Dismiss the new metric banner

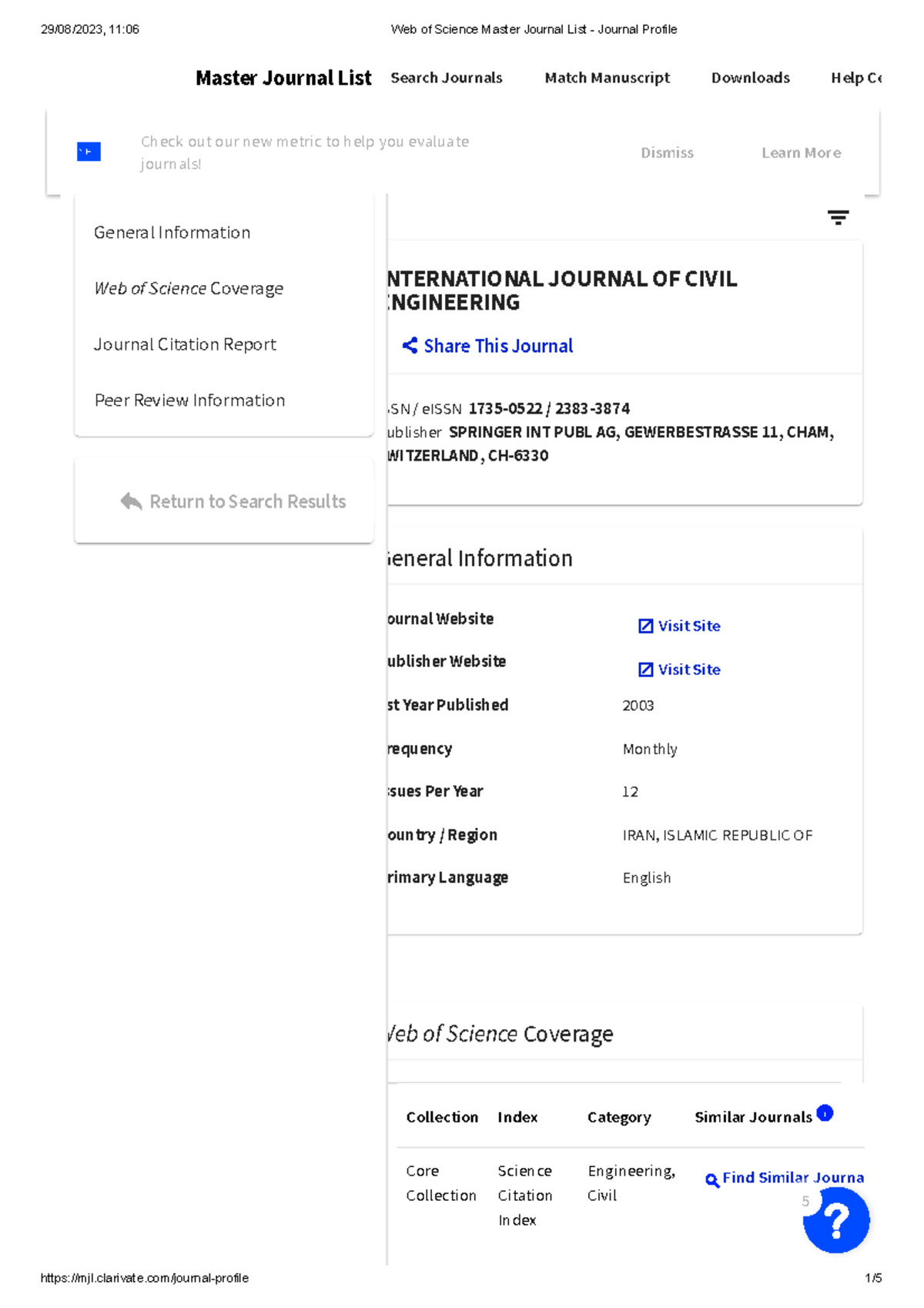tap(667, 153)
